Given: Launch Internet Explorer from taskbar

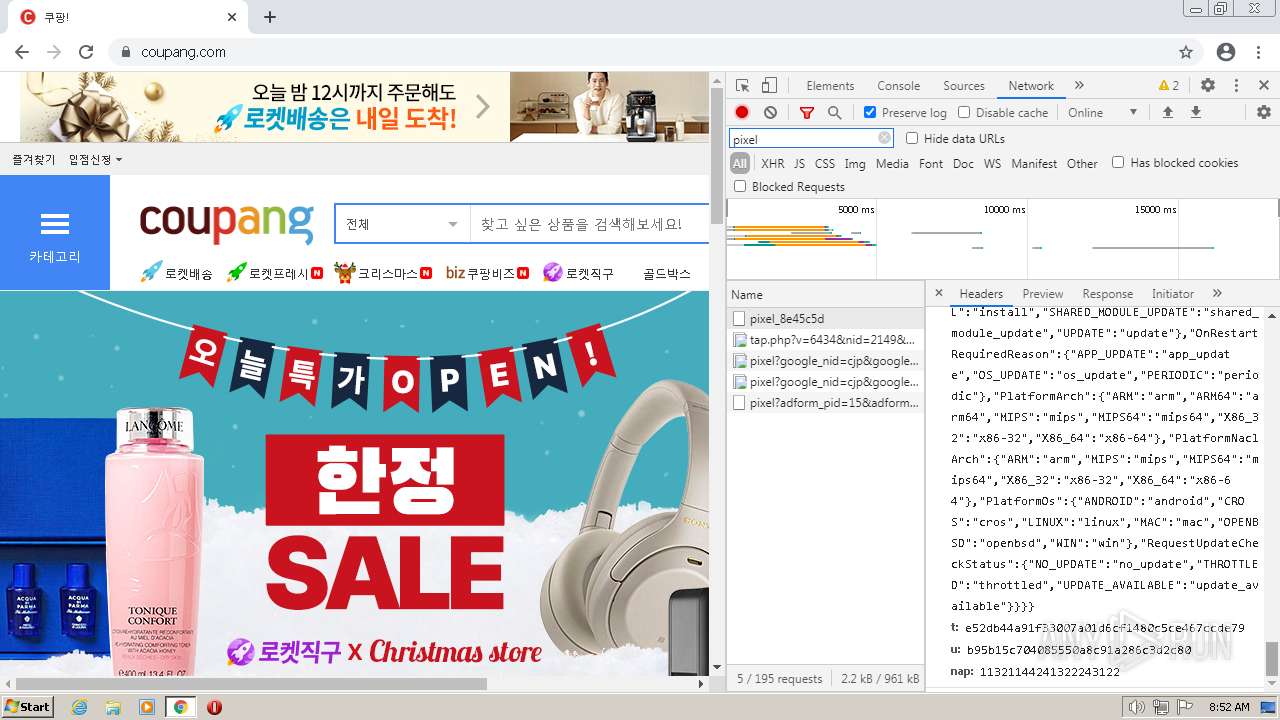Looking at the screenshot, I should [x=79, y=707].
